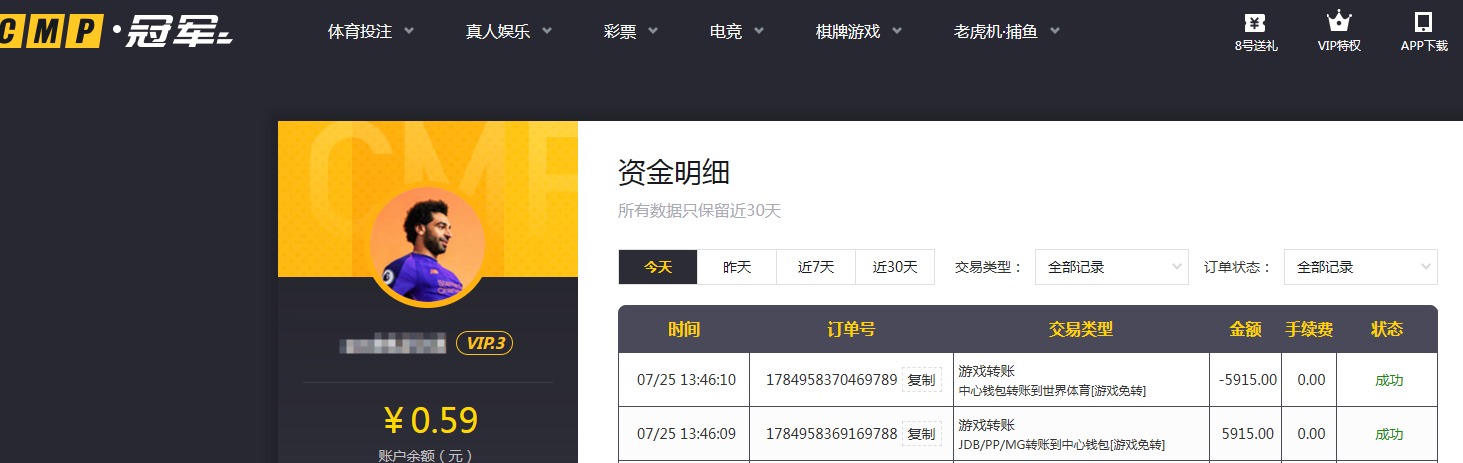Click 成功 status in the 13:46:10 row
This screenshot has width=1463, height=463.
coord(1389,380)
